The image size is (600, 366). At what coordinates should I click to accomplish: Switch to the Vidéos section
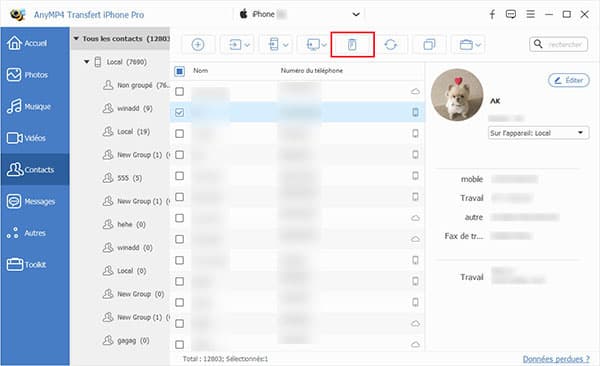35,138
